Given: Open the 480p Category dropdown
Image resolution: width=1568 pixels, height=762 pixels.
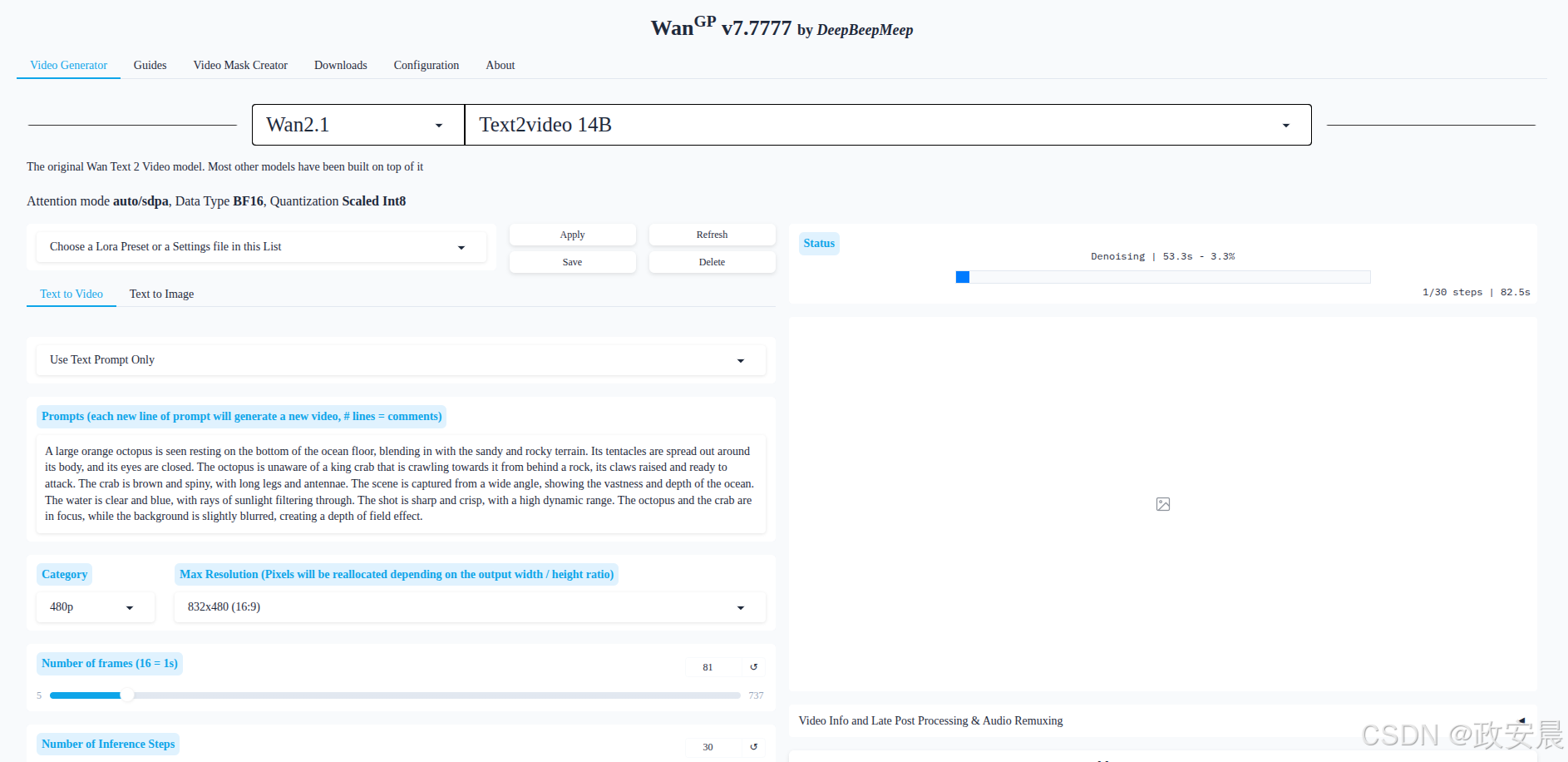Looking at the screenshot, I should [95, 607].
